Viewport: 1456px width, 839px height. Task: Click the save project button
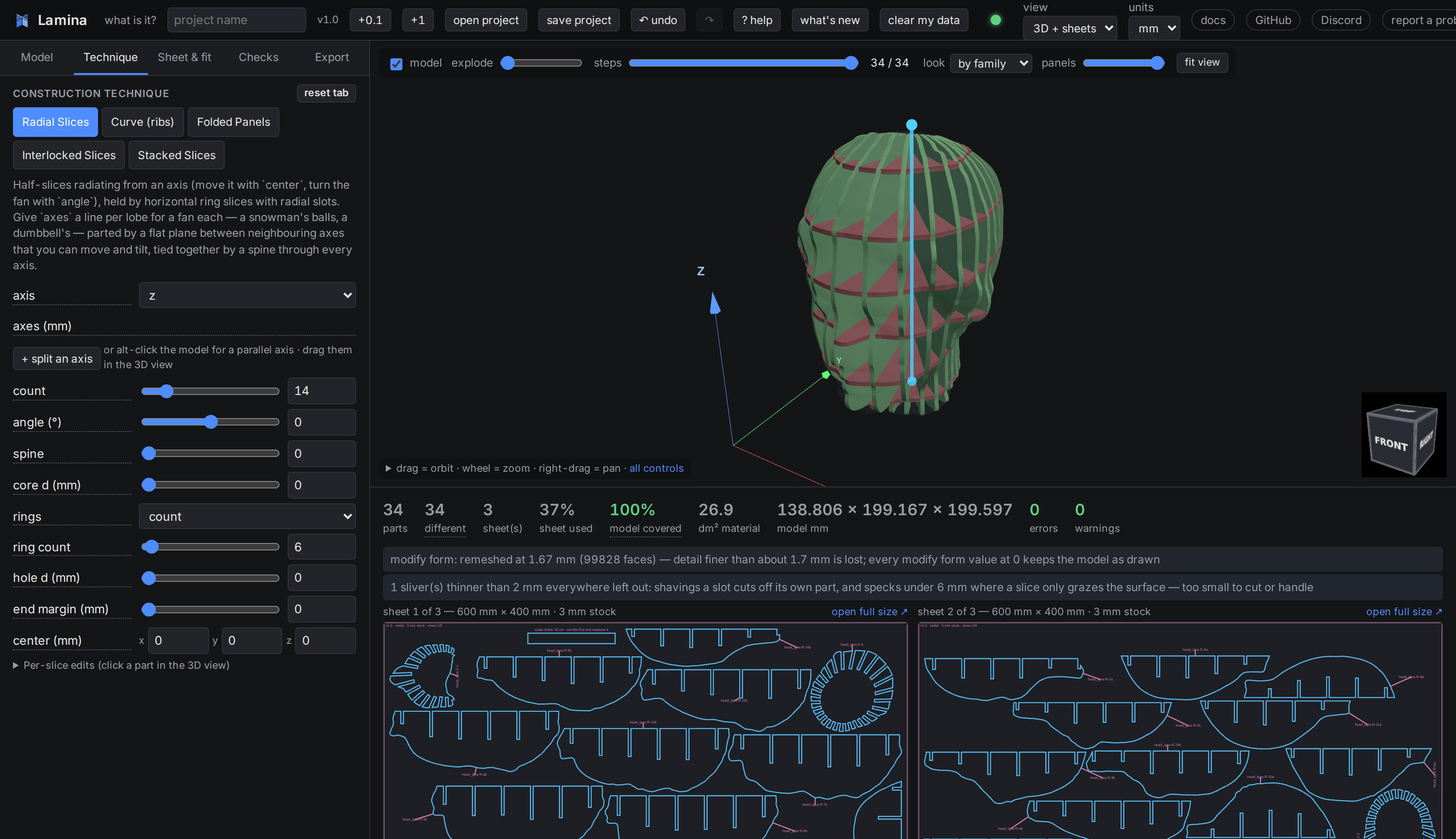click(x=579, y=20)
